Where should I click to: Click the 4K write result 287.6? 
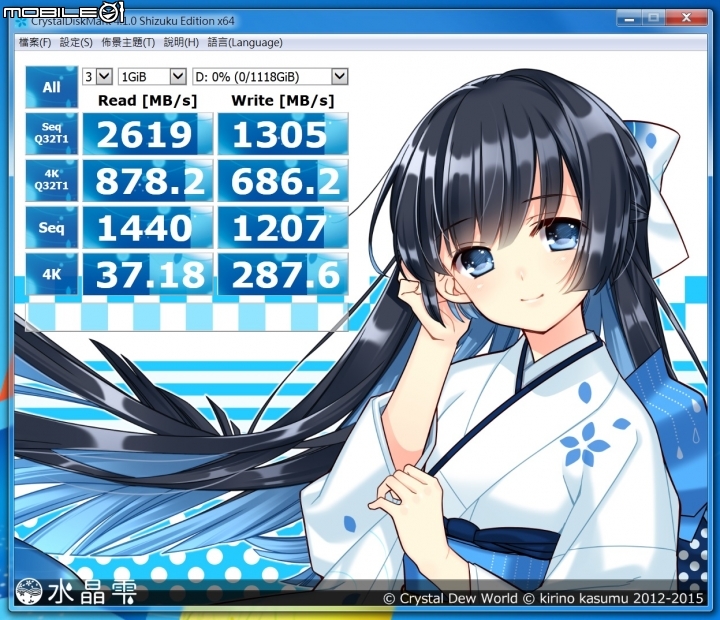[283, 274]
